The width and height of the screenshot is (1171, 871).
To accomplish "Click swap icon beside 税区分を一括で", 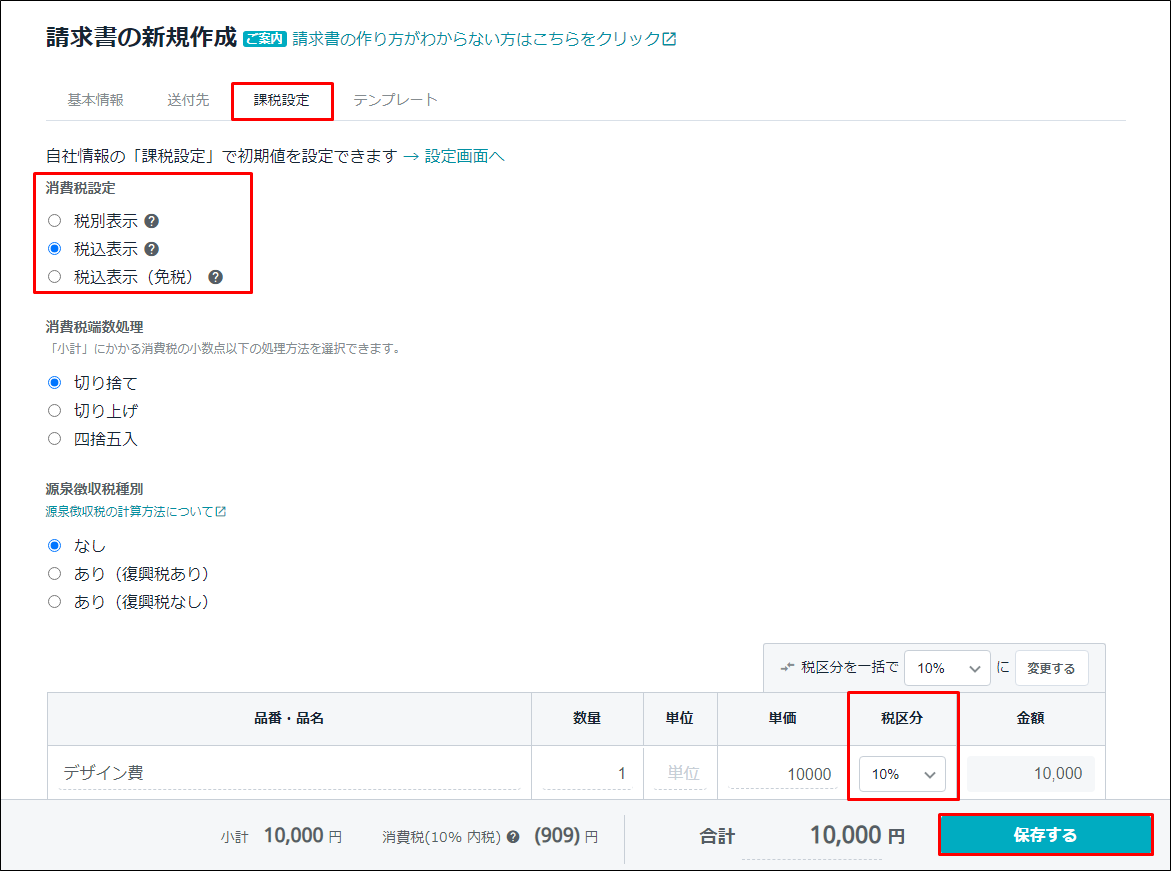I will [787, 667].
